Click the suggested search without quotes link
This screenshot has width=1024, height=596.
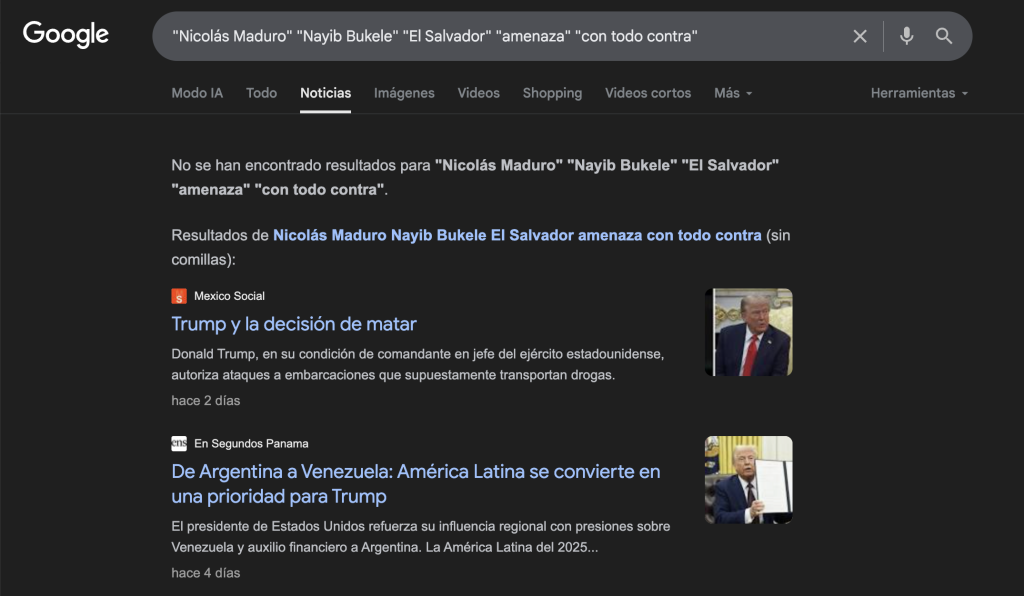click(x=516, y=236)
